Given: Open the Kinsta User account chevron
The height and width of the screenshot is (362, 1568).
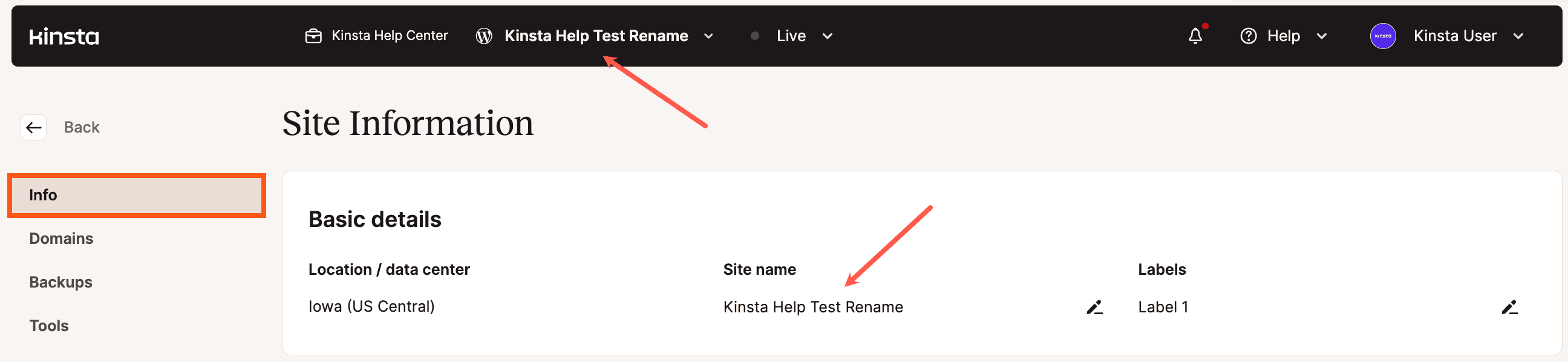Looking at the screenshot, I should (x=1517, y=36).
